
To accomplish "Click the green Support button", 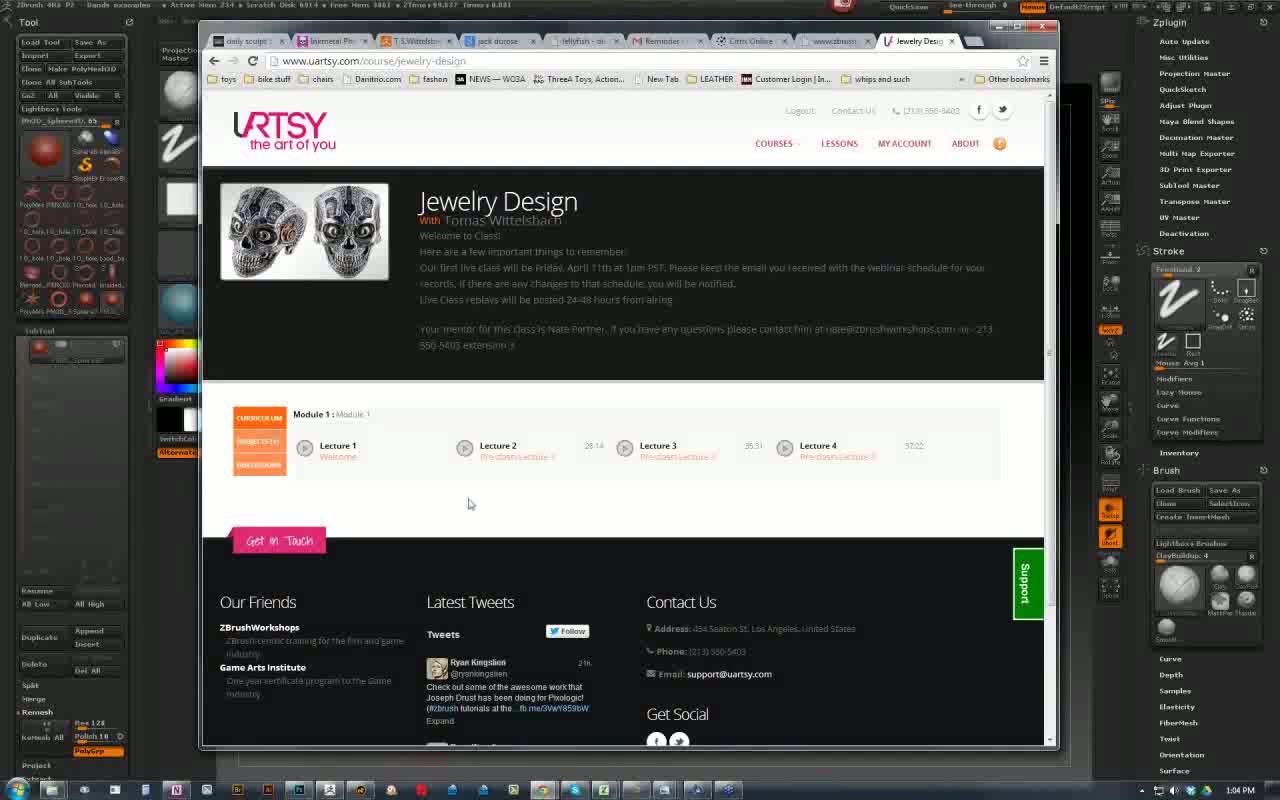I will (1026, 584).
